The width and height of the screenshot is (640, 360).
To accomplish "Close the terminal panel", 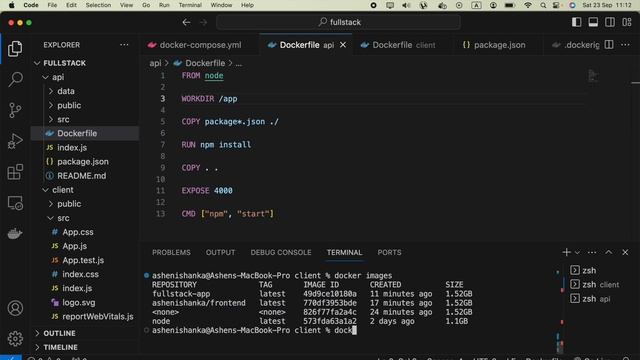I will tap(625, 253).
